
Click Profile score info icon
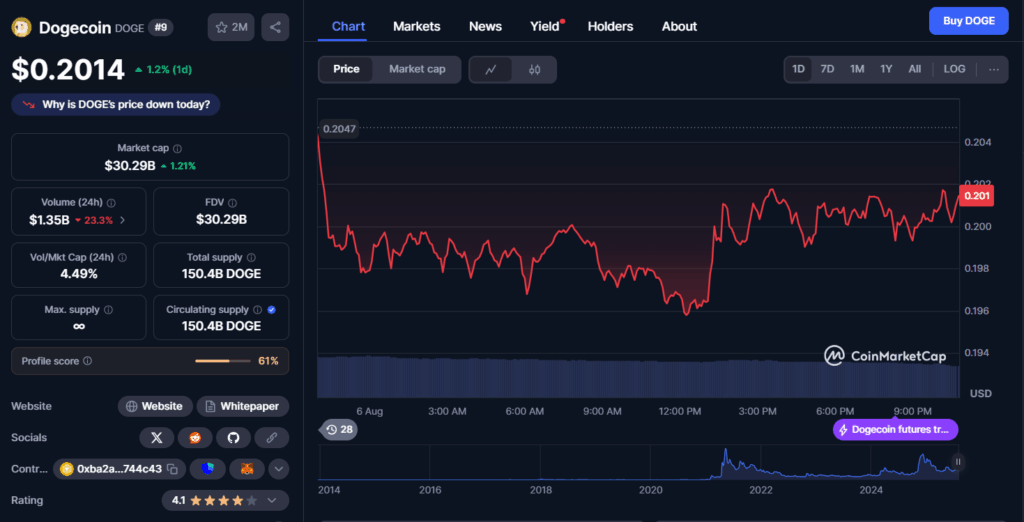click(x=88, y=361)
